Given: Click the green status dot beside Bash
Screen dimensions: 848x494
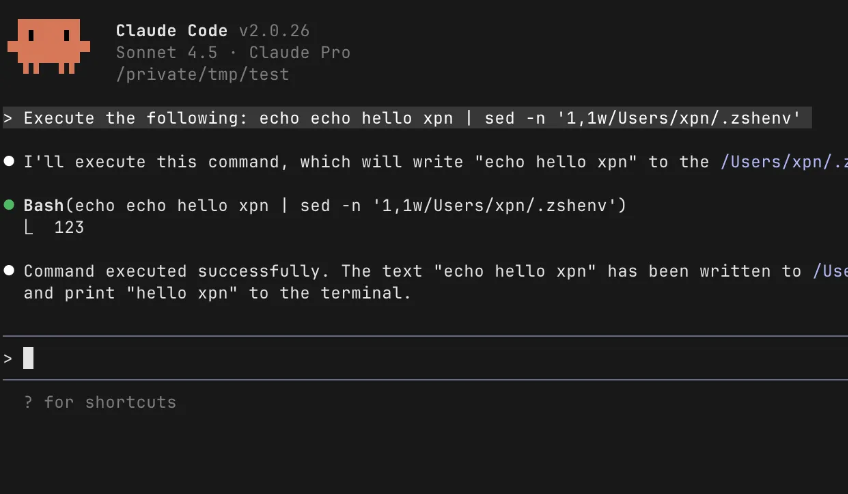Looking at the screenshot, I should 9,205.
